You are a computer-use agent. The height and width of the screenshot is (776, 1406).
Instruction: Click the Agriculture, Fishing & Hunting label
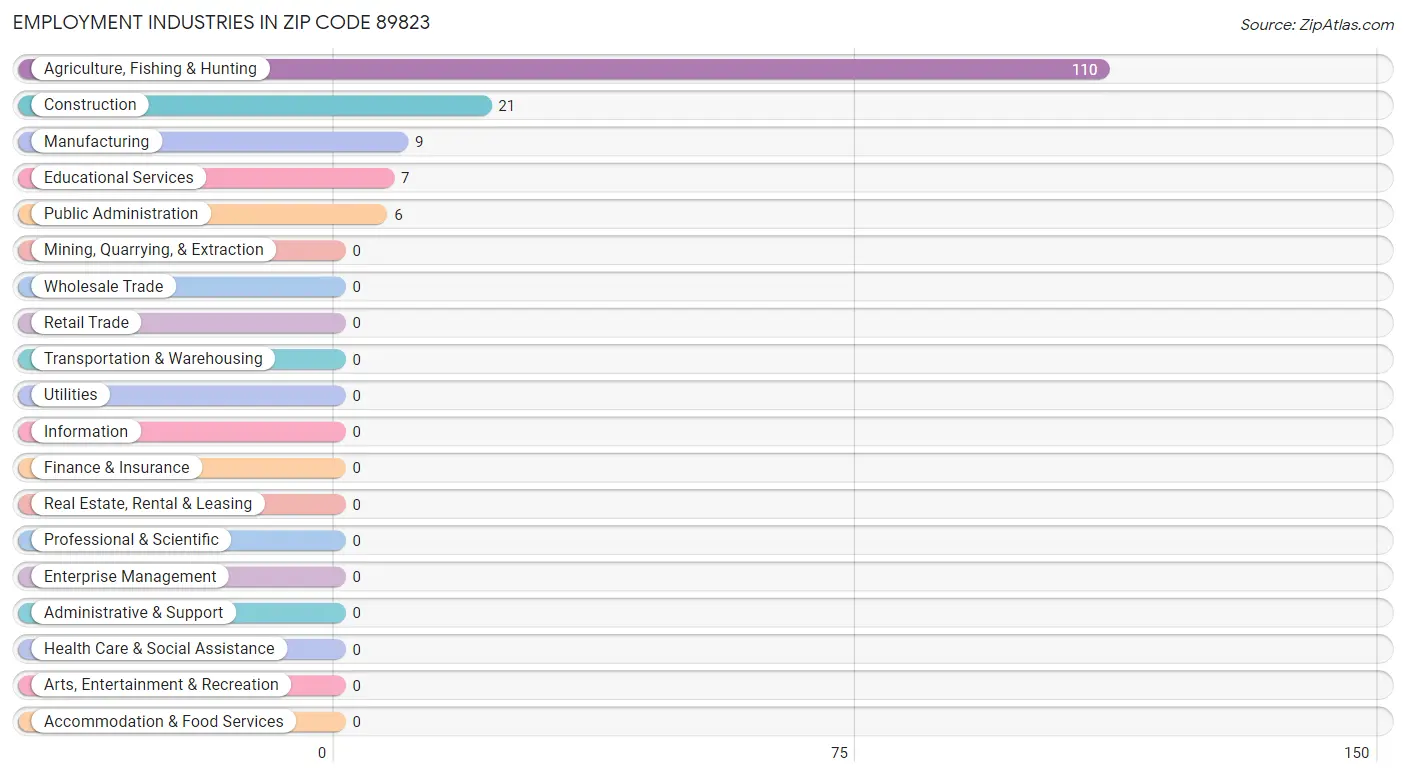[x=150, y=69]
